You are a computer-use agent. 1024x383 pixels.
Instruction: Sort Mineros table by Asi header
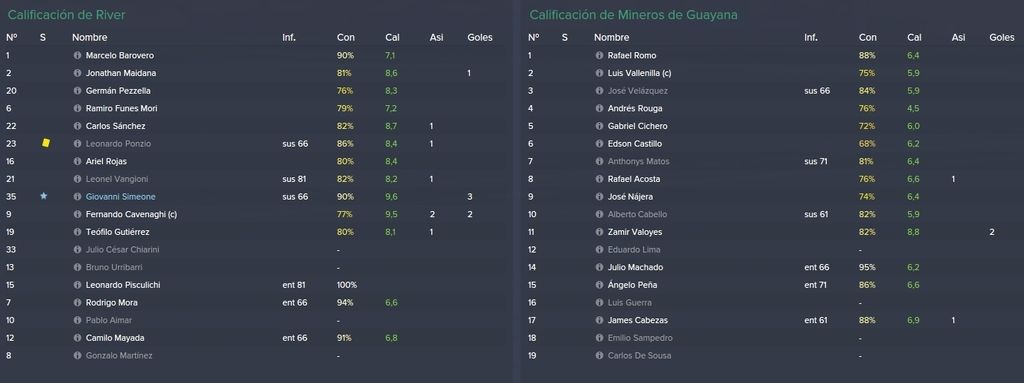(959, 38)
